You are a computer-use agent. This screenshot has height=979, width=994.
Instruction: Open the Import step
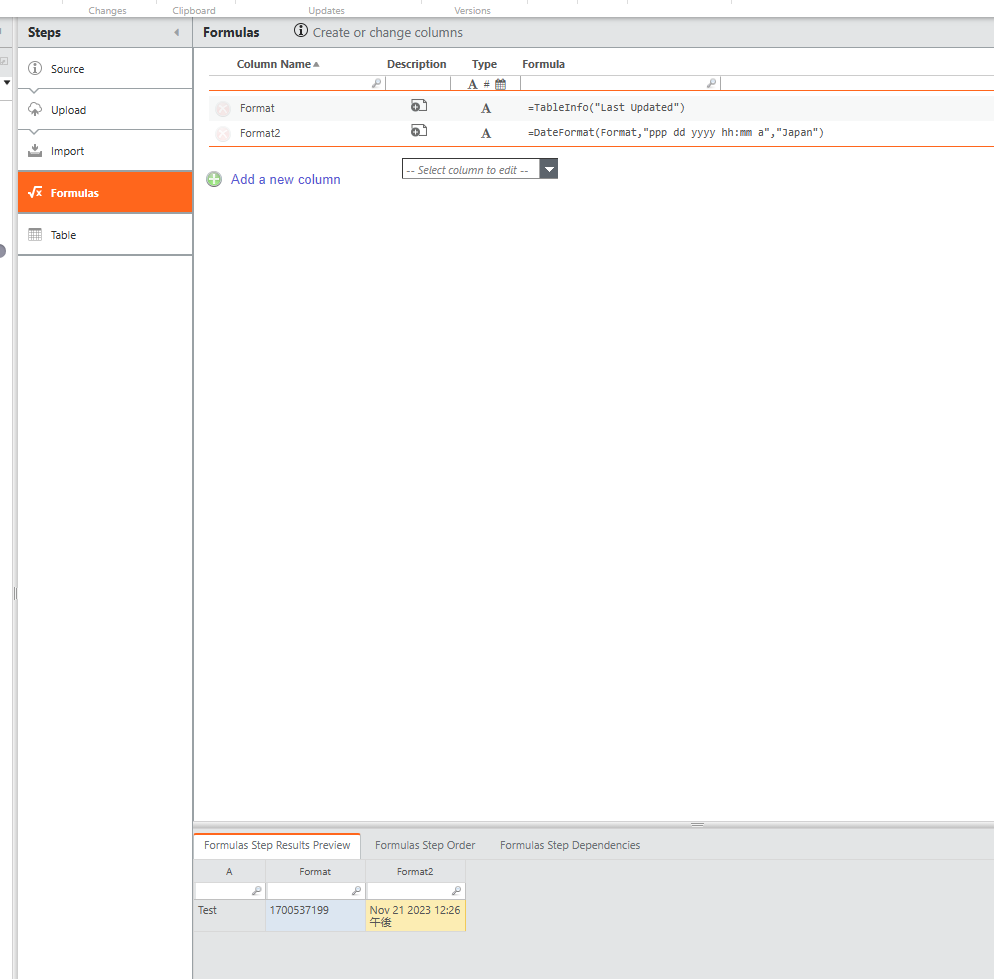[105, 151]
